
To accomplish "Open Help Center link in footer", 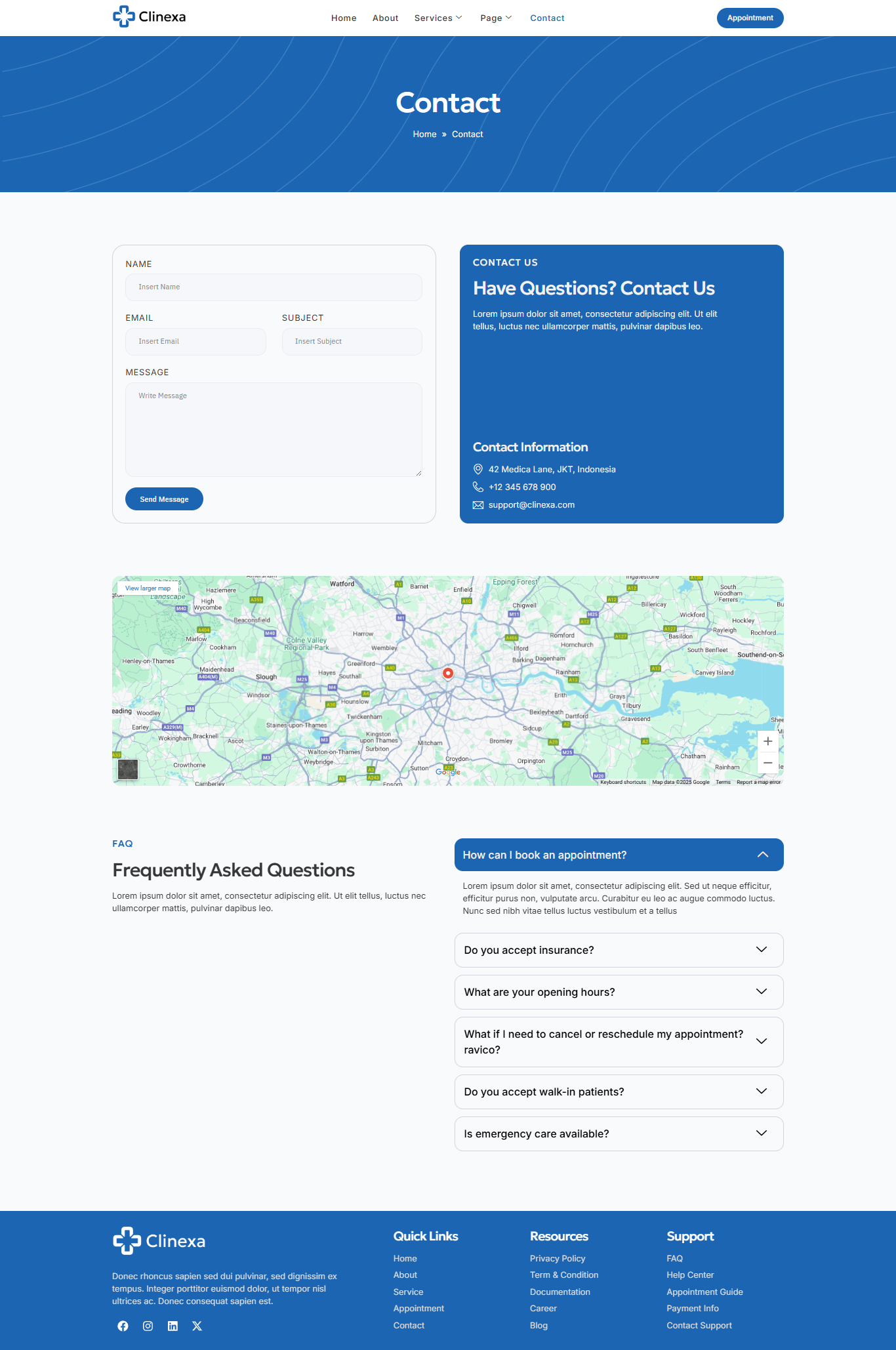I will [x=690, y=1275].
